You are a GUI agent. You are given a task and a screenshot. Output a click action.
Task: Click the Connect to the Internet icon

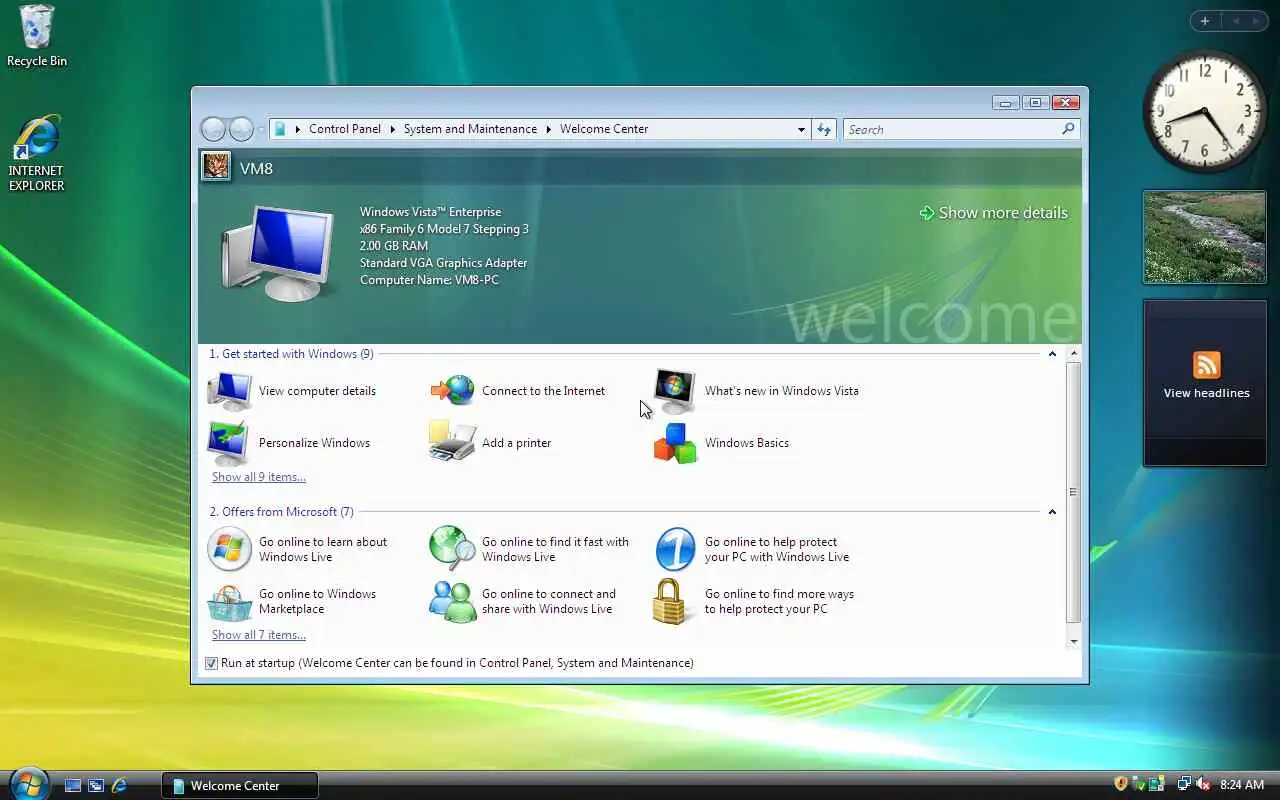tap(453, 390)
